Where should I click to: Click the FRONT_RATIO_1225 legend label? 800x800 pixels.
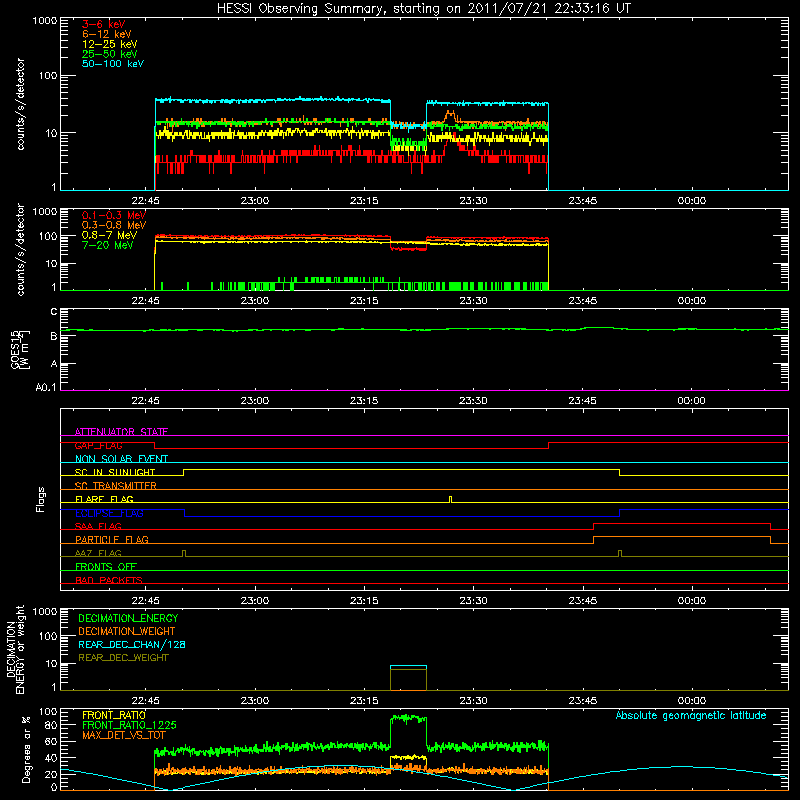point(129,725)
